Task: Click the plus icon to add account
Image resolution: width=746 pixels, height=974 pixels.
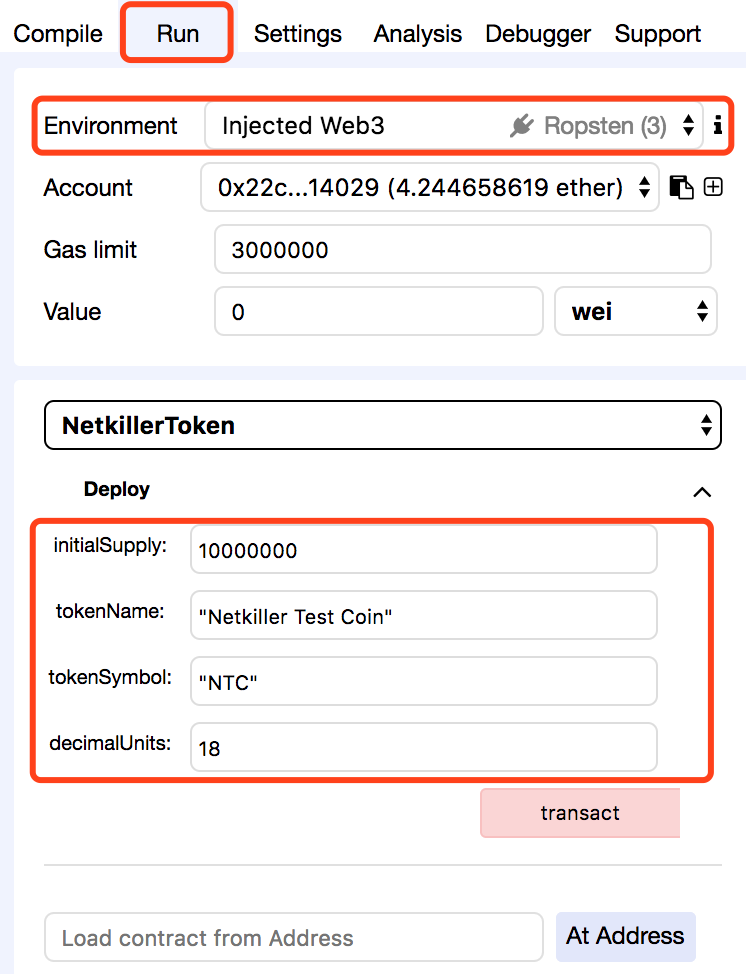Action: pyautogui.click(x=713, y=187)
